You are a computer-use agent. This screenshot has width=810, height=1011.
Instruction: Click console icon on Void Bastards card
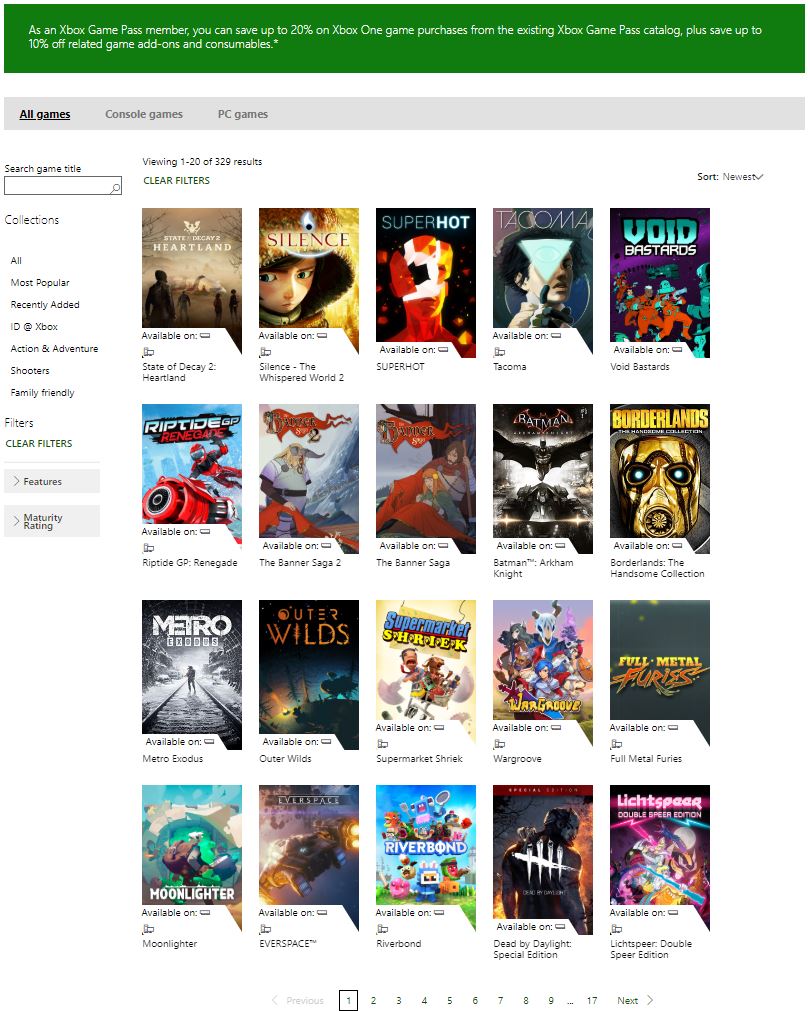(x=677, y=349)
